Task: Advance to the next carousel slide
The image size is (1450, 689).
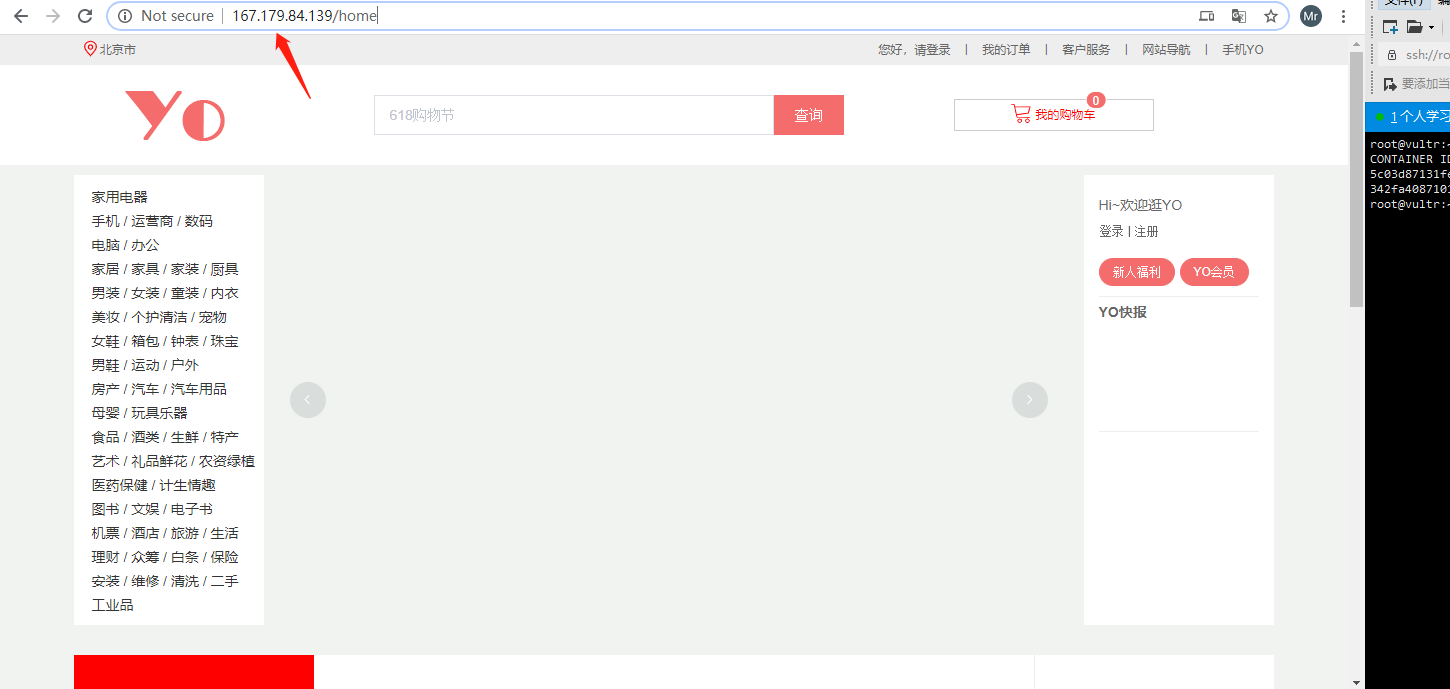Action: (1030, 400)
